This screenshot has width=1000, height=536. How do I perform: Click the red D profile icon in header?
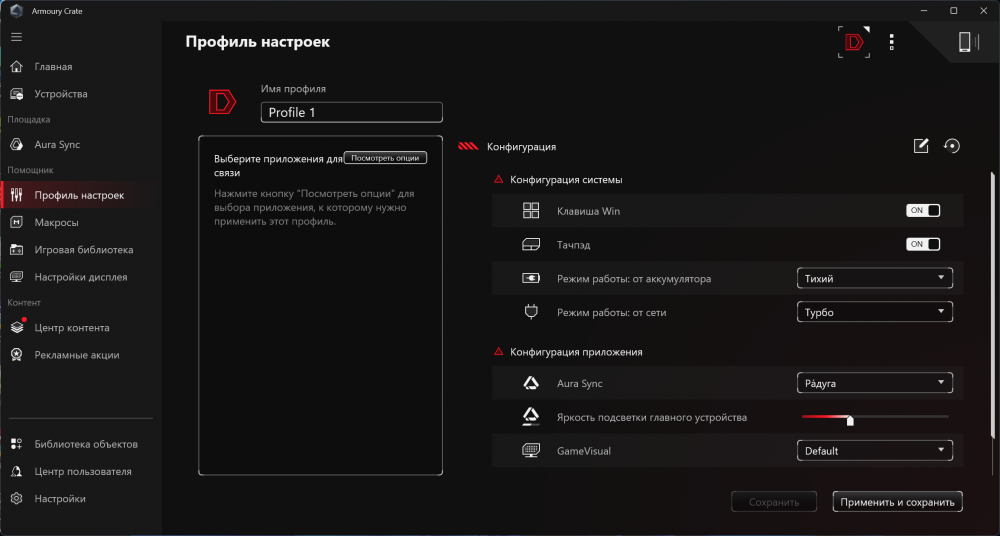coord(853,42)
